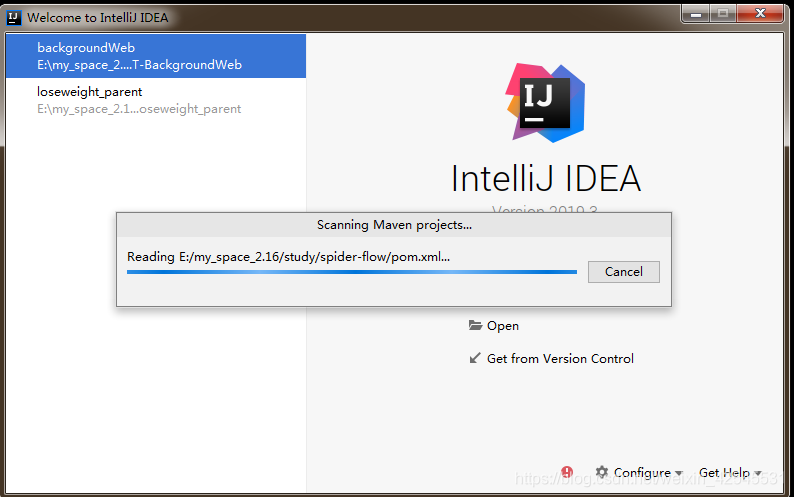Click the IntelliJ IDEA logo
This screenshot has height=497, width=794.
coord(545,102)
